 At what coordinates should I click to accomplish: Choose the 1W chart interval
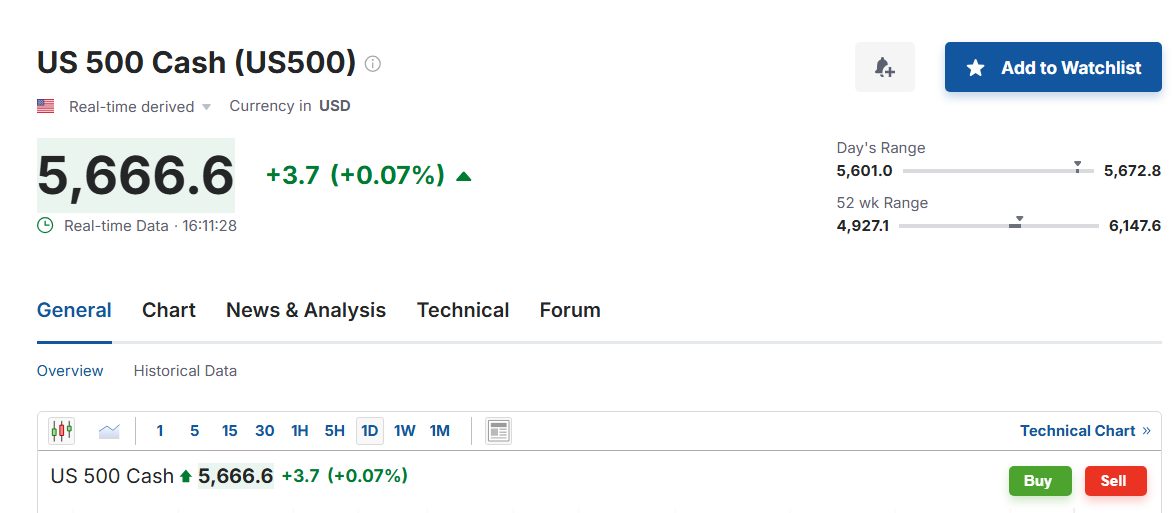pyautogui.click(x=404, y=431)
